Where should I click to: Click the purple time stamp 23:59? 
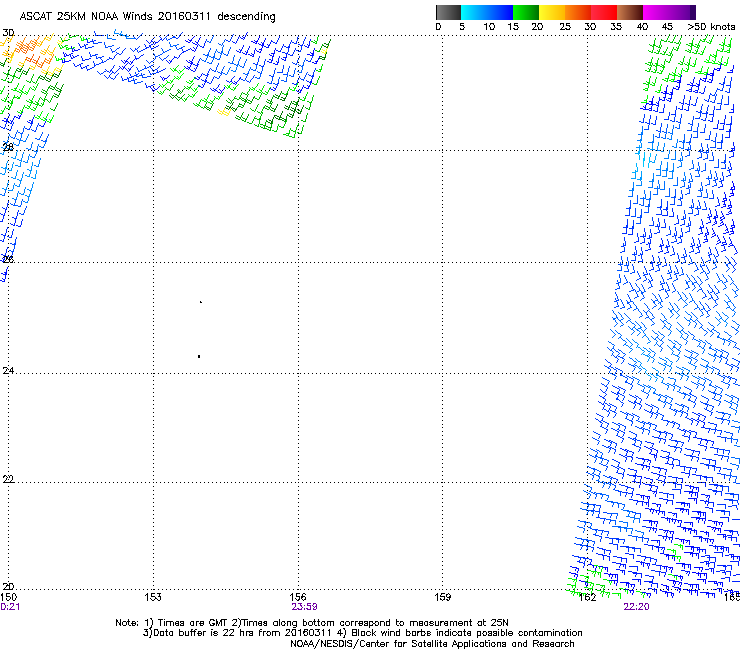(304, 607)
